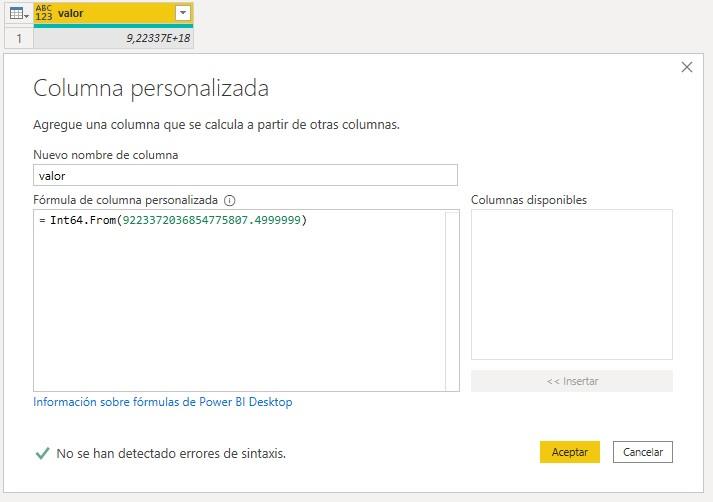The height and width of the screenshot is (502, 713).
Task: Click the Fórmula de columna personalizada label
Action: click(x=125, y=200)
